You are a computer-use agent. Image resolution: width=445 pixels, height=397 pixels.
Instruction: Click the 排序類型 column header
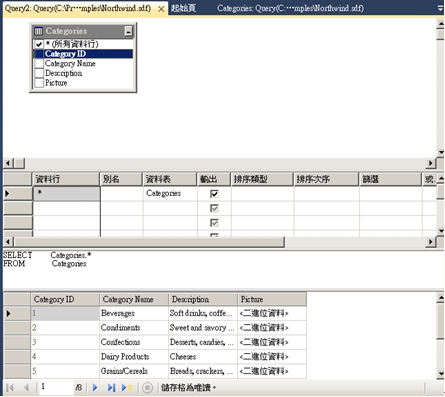(262, 179)
